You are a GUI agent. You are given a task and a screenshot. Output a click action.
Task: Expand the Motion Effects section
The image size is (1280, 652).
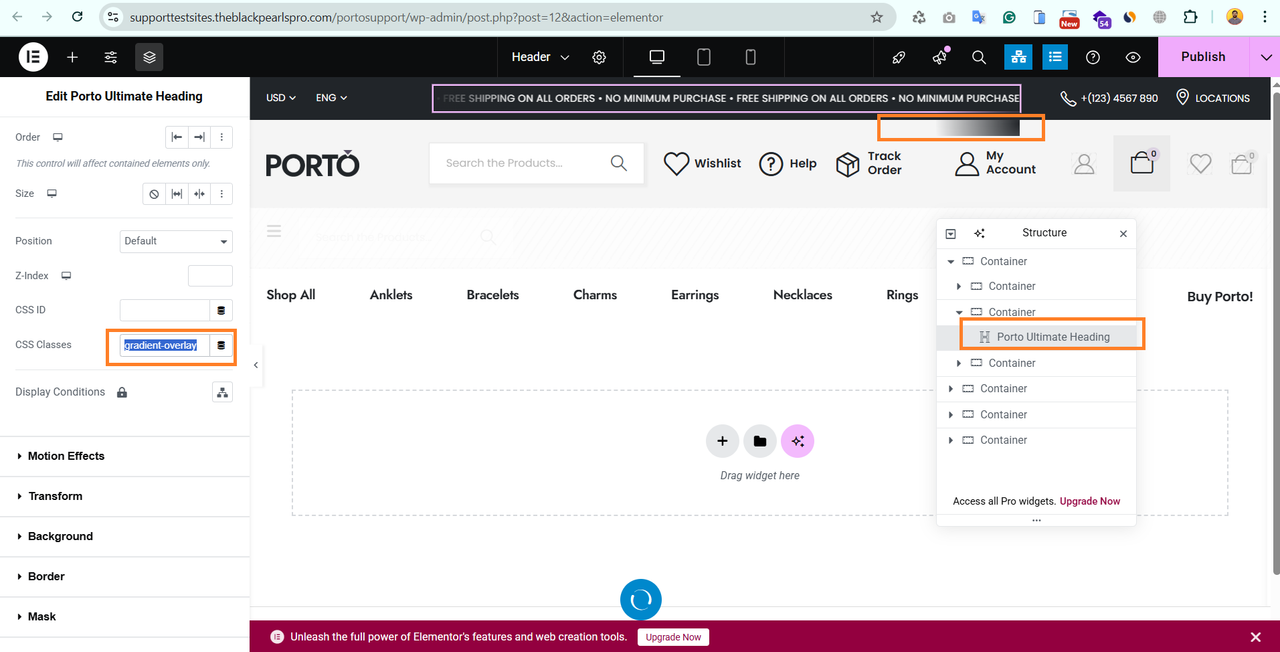click(x=125, y=456)
